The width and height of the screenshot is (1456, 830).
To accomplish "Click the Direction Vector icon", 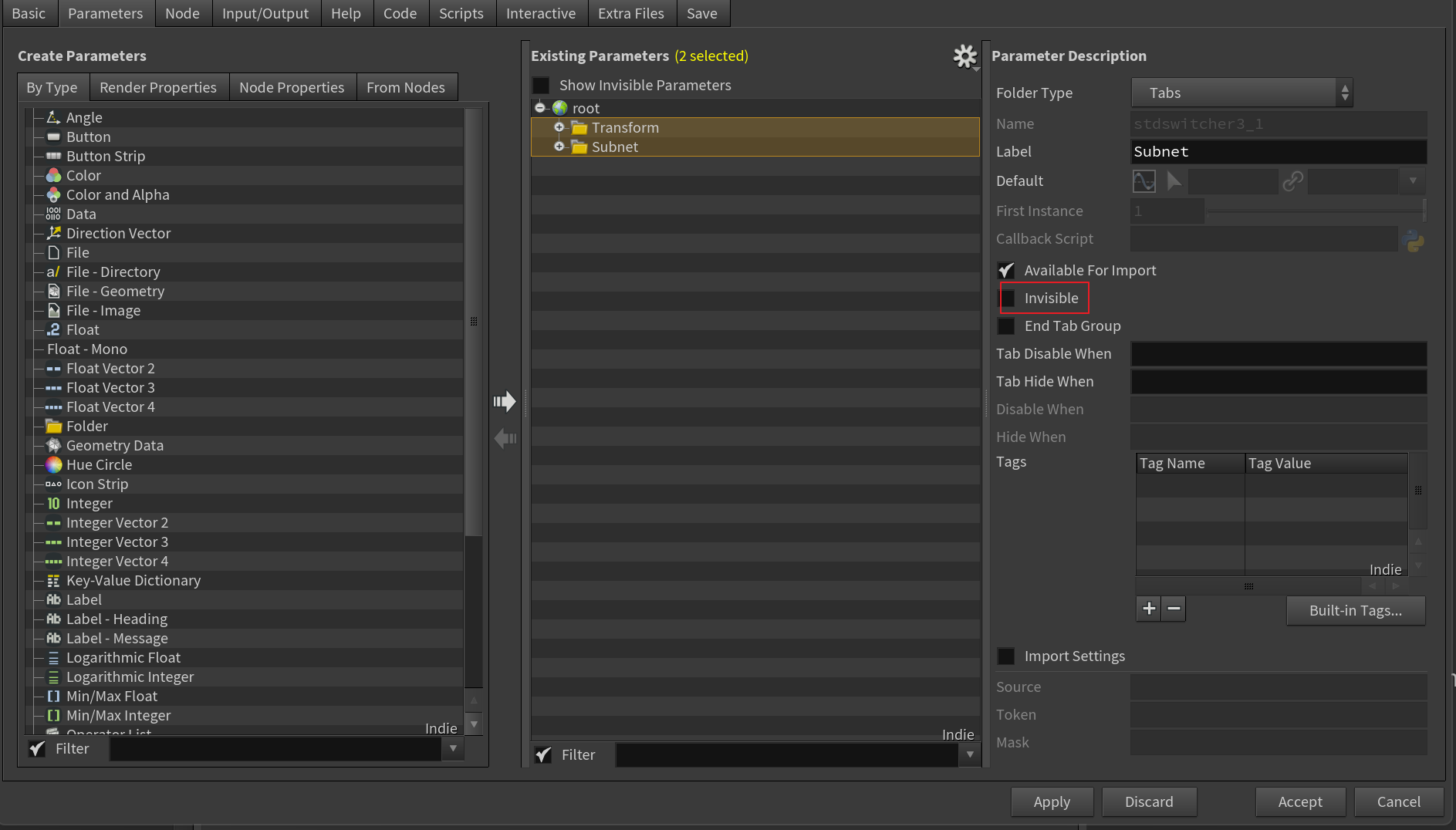I will 53,233.
